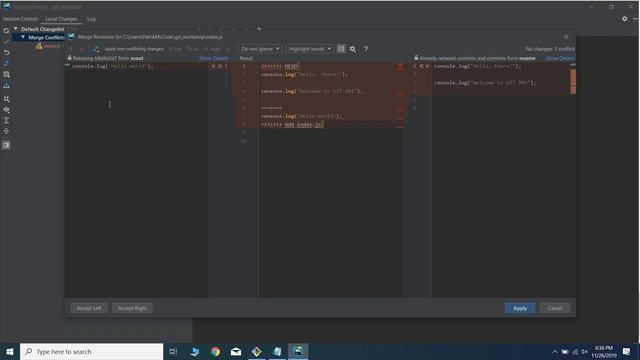Click the eye View Options icon
This screenshot has height=360, width=640.
click(6, 110)
